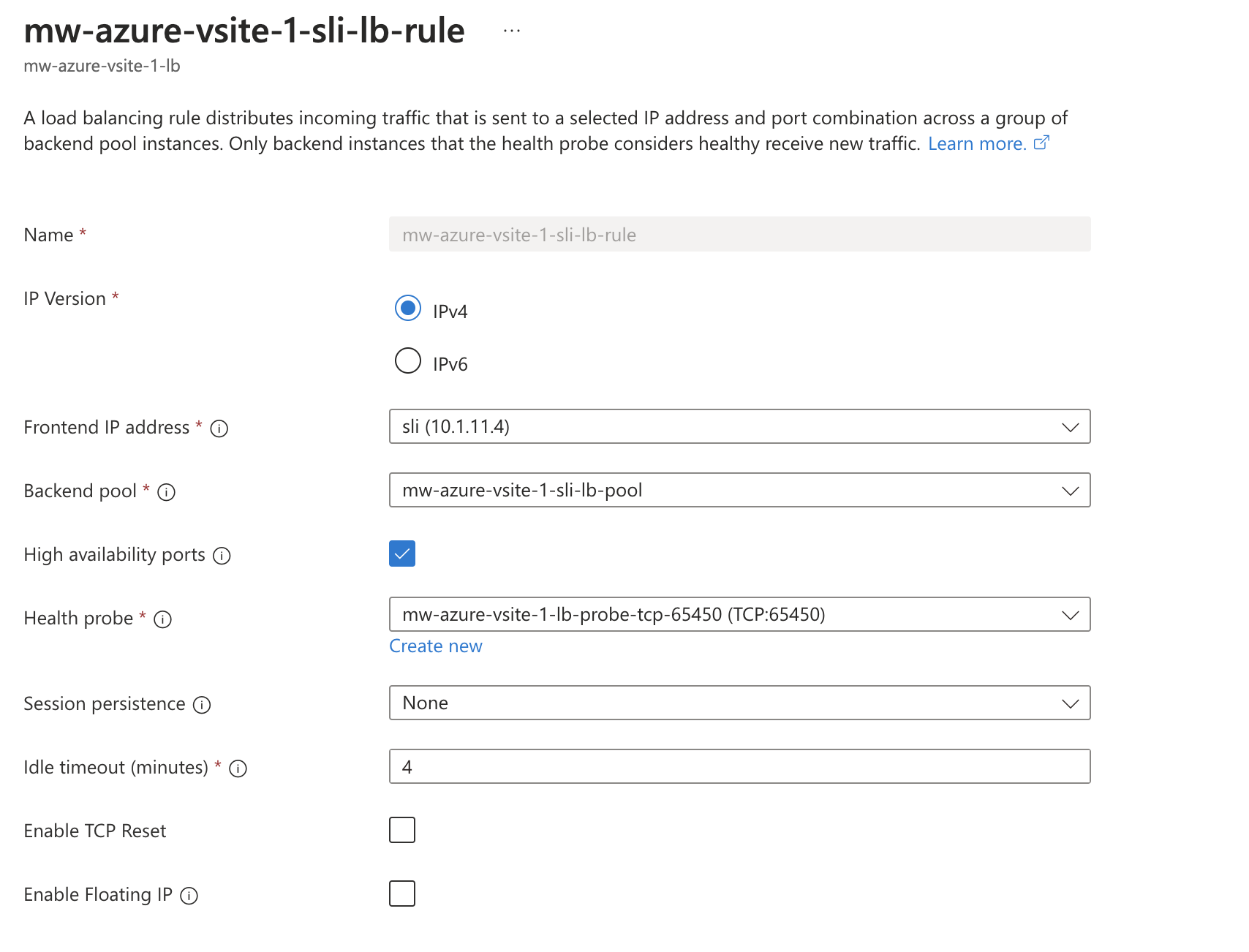The width and height of the screenshot is (1249, 952).
Task: Open the Frontend IP address dropdown
Action: 1070,426
